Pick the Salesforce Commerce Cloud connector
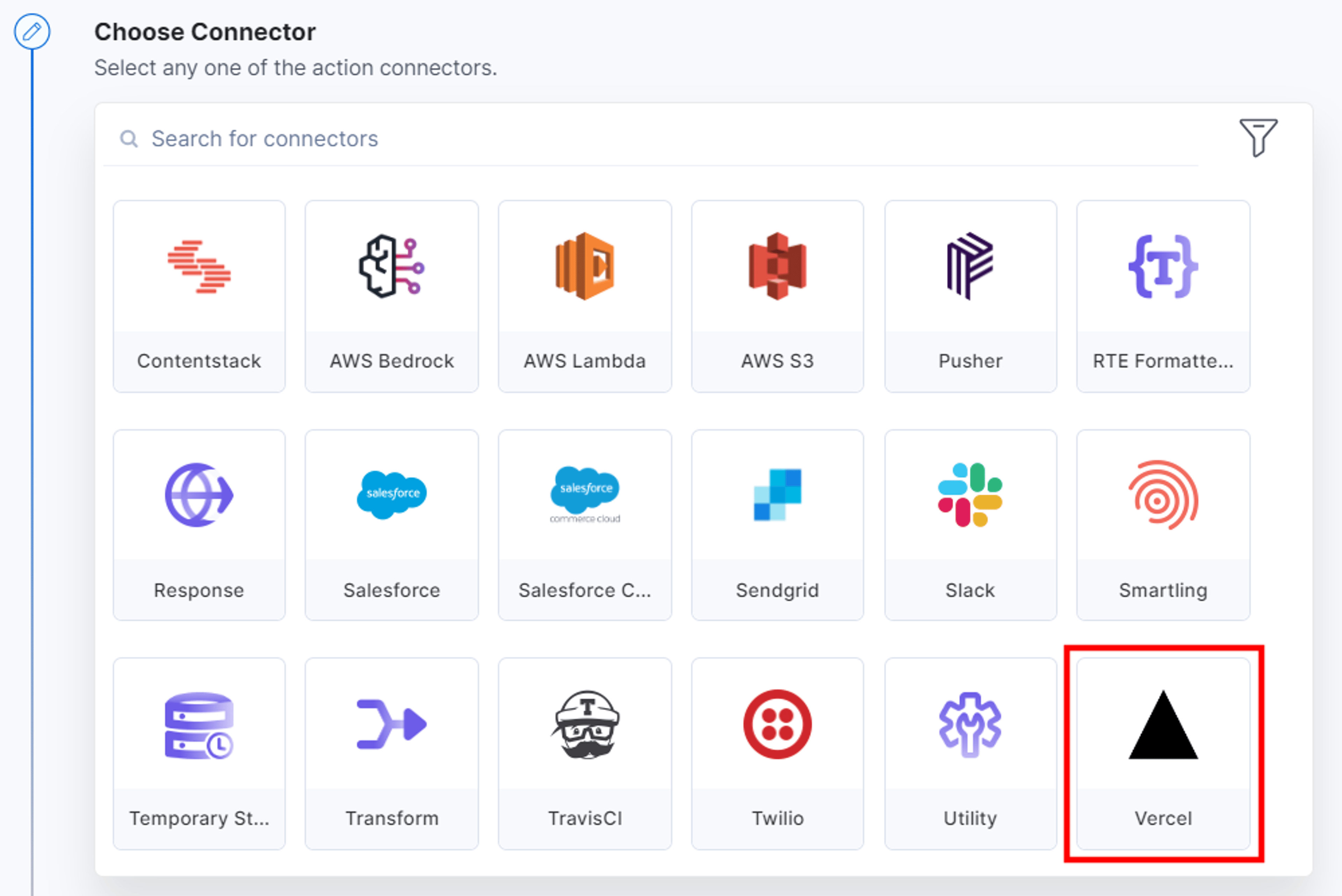 coord(585,525)
